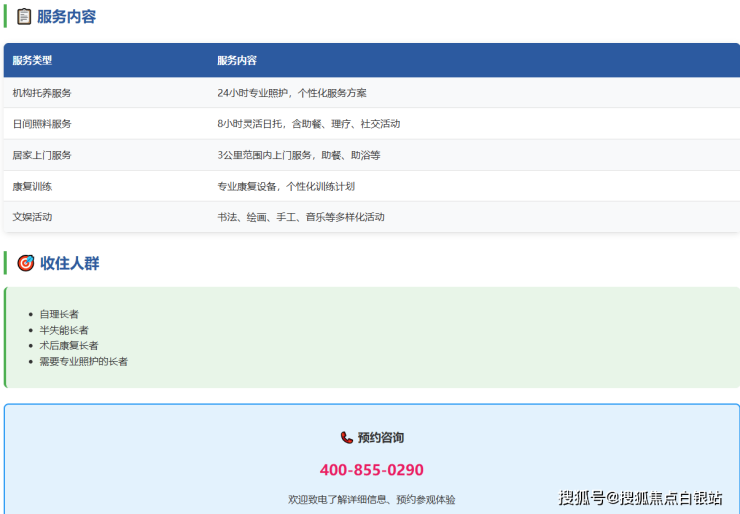Click the 自理长者 list item
Viewport: 740px width, 514px height.
(x=59, y=314)
